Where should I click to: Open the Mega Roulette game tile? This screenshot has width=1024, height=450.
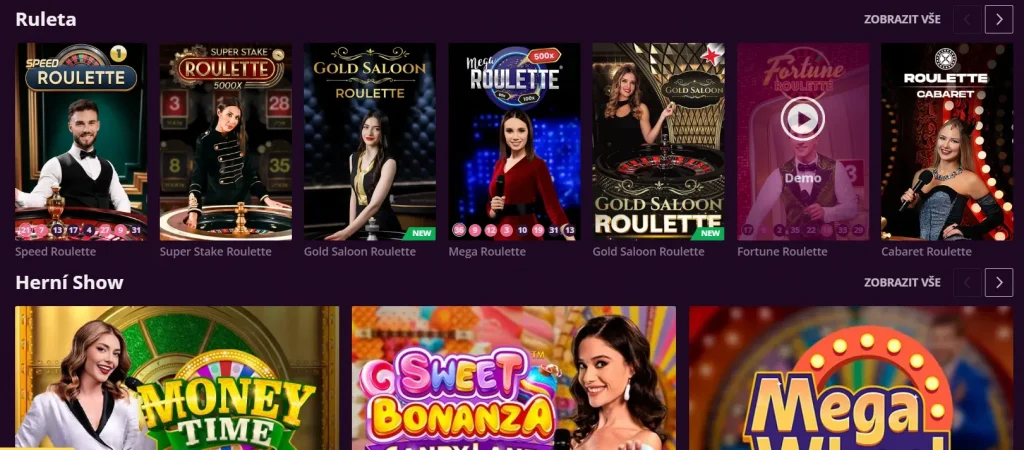(x=514, y=142)
